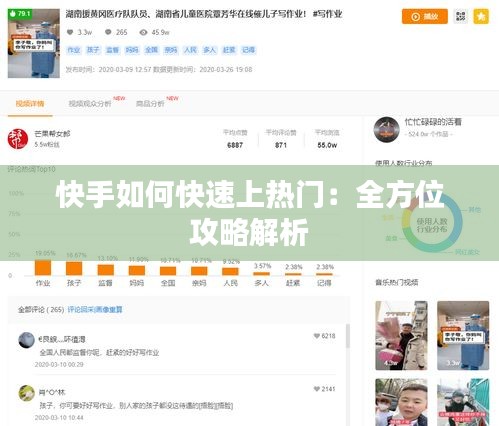The image size is (499, 426).
Task: Open the blue protective suit thumbnail 3.3w
Action: point(463,335)
